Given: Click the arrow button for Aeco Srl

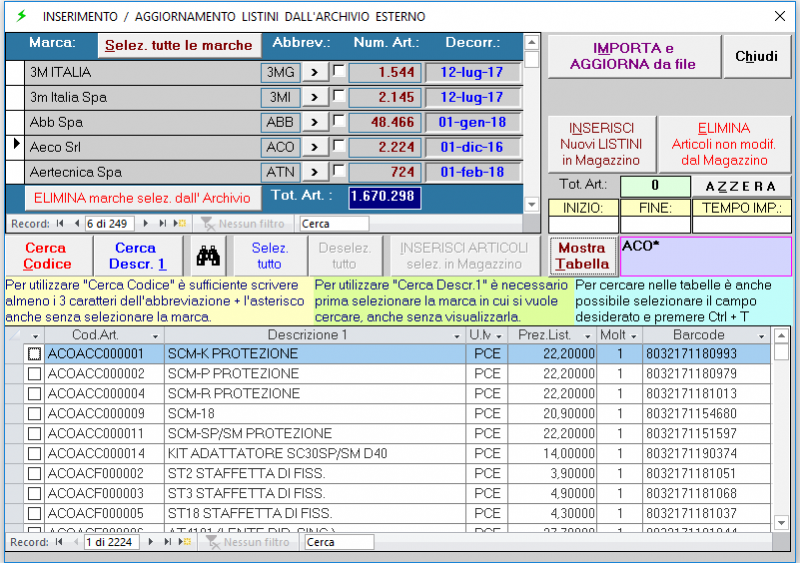Looking at the screenshot, I should [x=315, y=147].
